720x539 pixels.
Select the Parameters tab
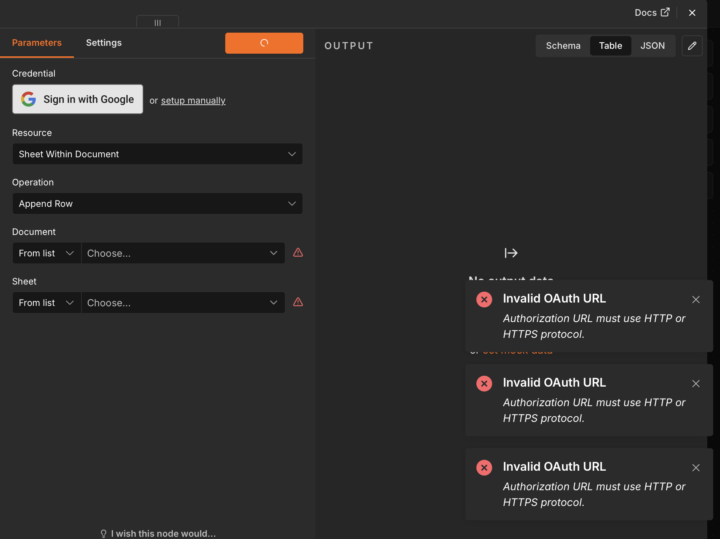click(37, 43)
